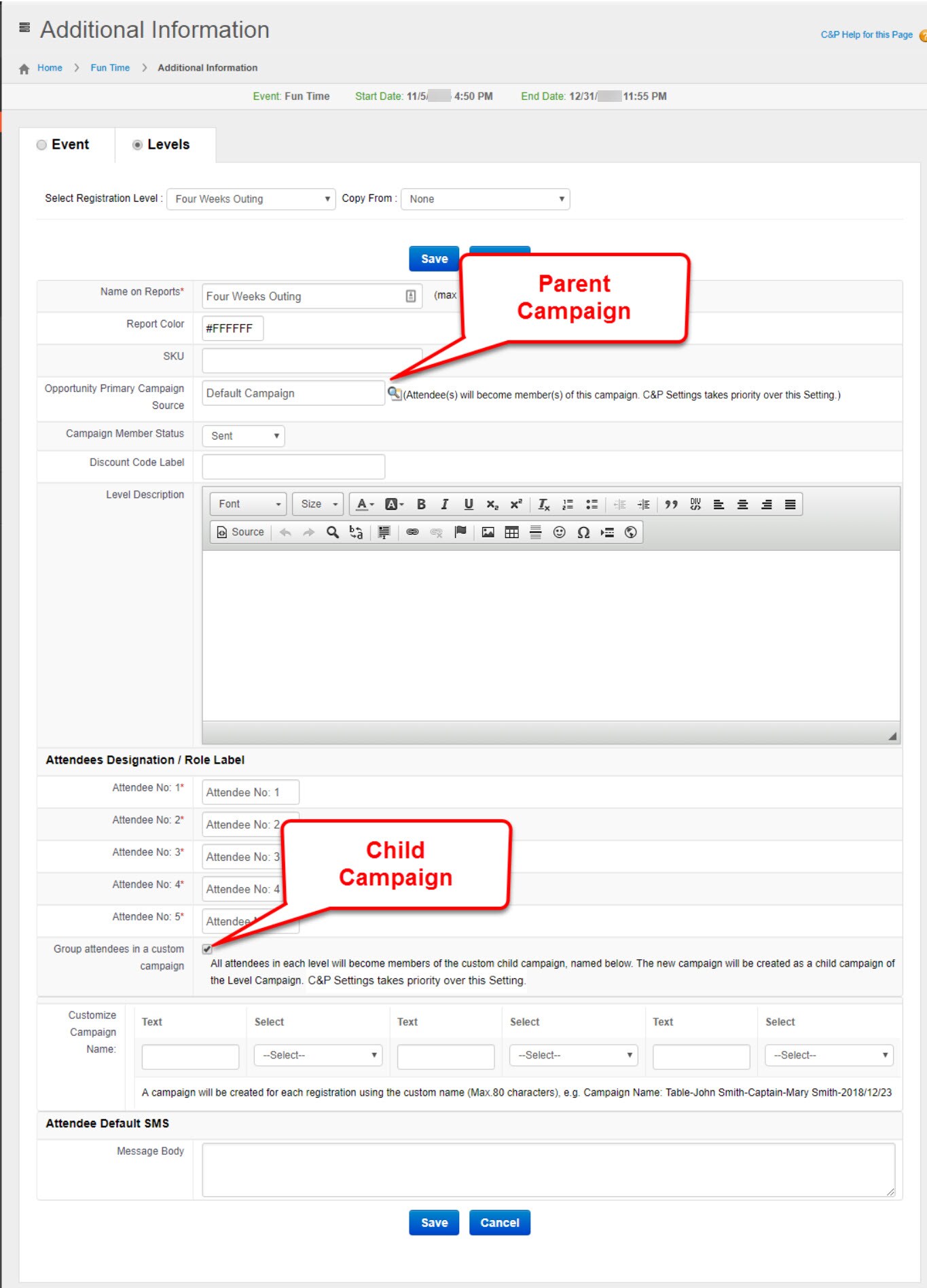This screenshot has width=927, height=1288.
Task: Select the Levels radio button
Action: pos(137,145)
